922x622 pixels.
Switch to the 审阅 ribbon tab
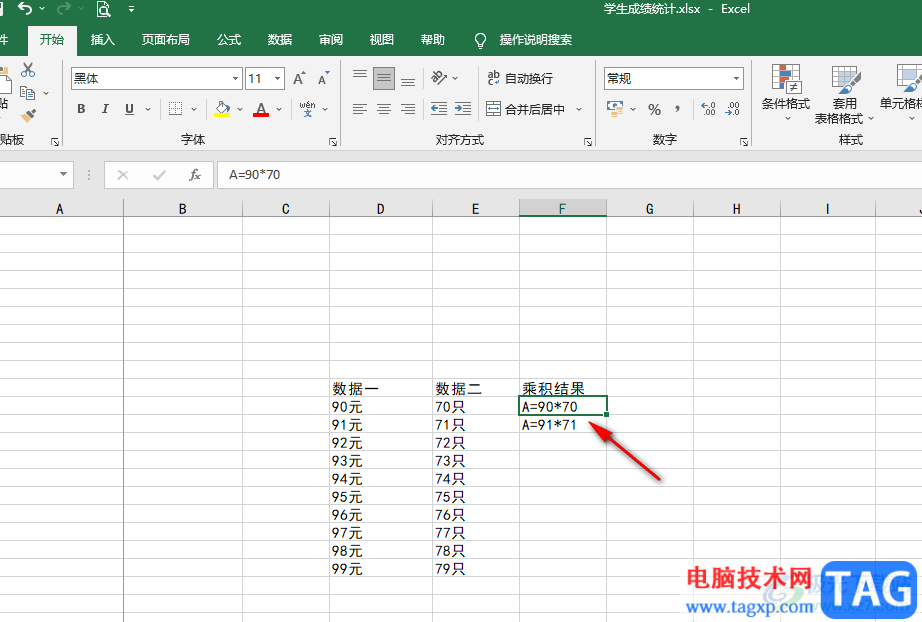pyautogui.click(x=330, y=39)
